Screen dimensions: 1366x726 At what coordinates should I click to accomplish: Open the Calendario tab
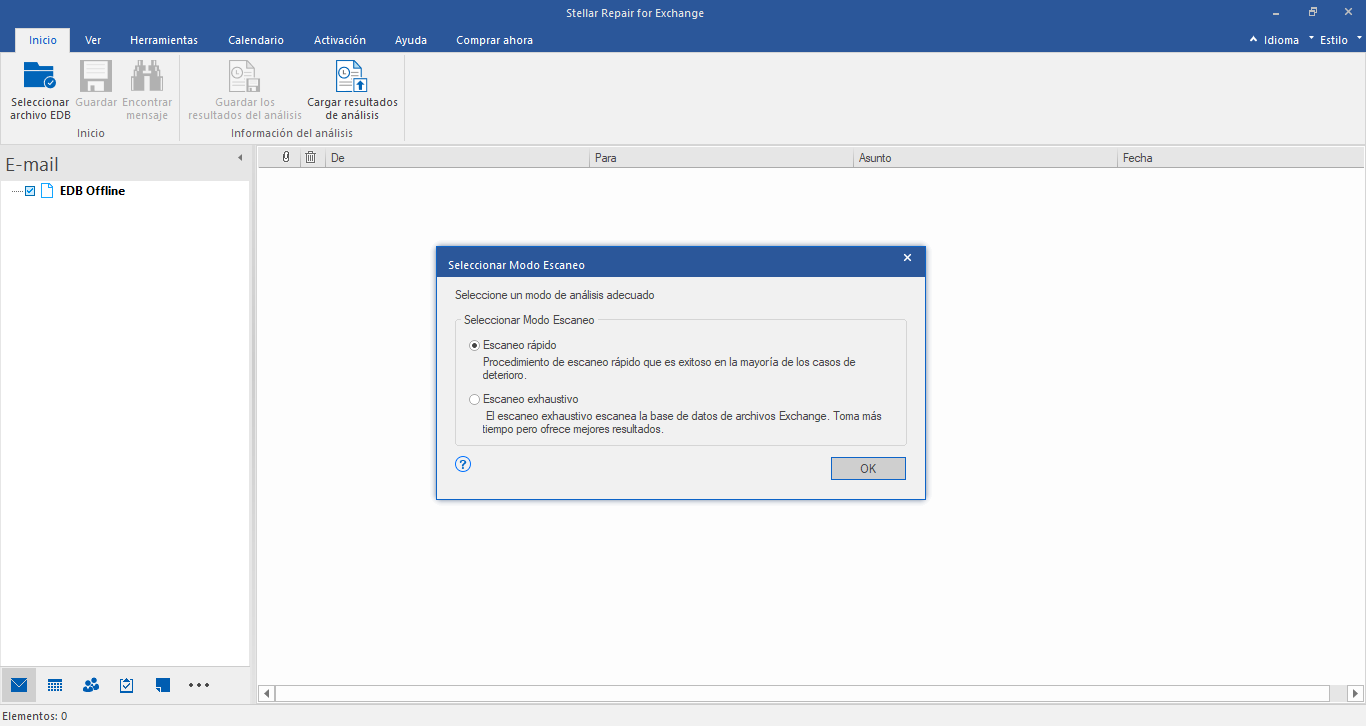(x=256, y=40)
